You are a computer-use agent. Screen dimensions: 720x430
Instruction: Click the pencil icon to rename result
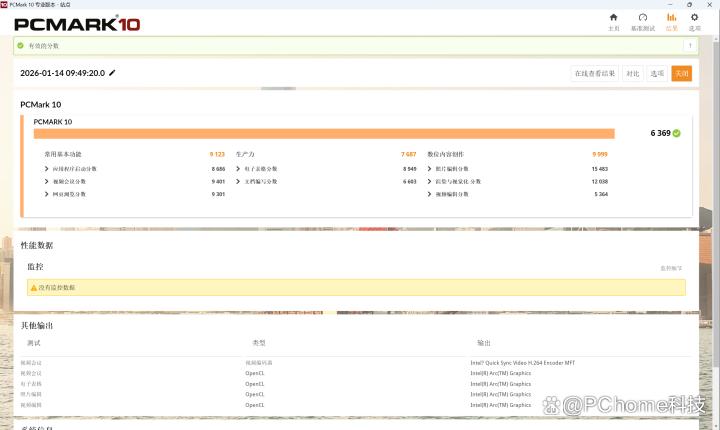pos(112,73)
